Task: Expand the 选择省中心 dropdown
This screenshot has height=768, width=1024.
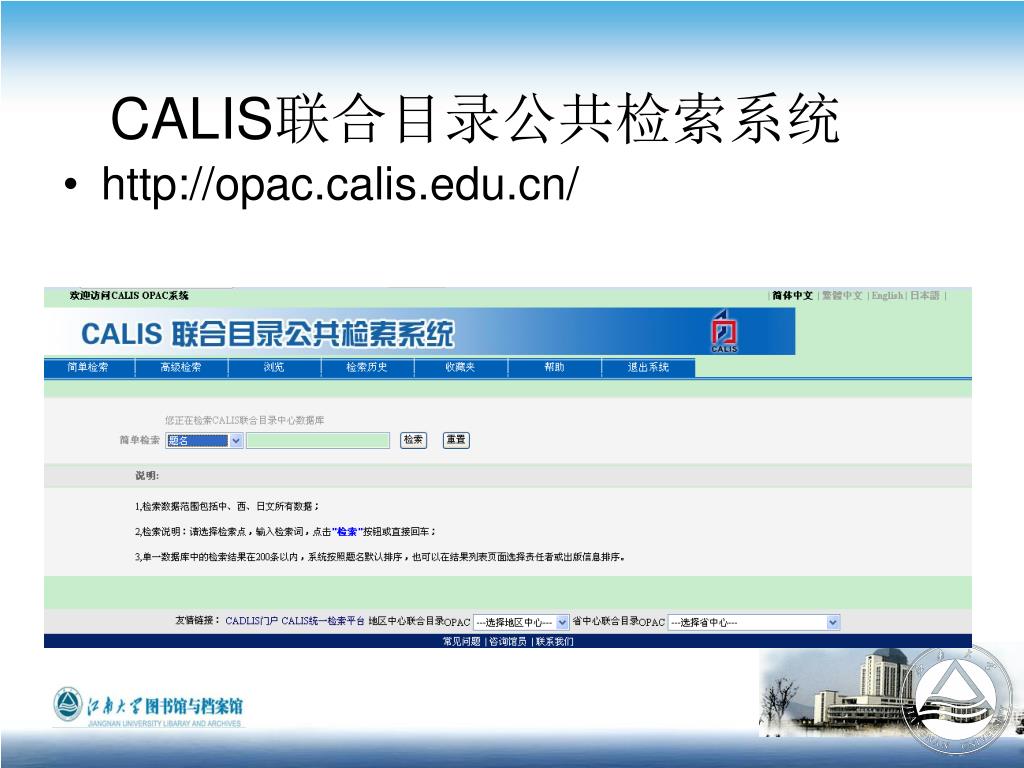Action: pos(754,622)
